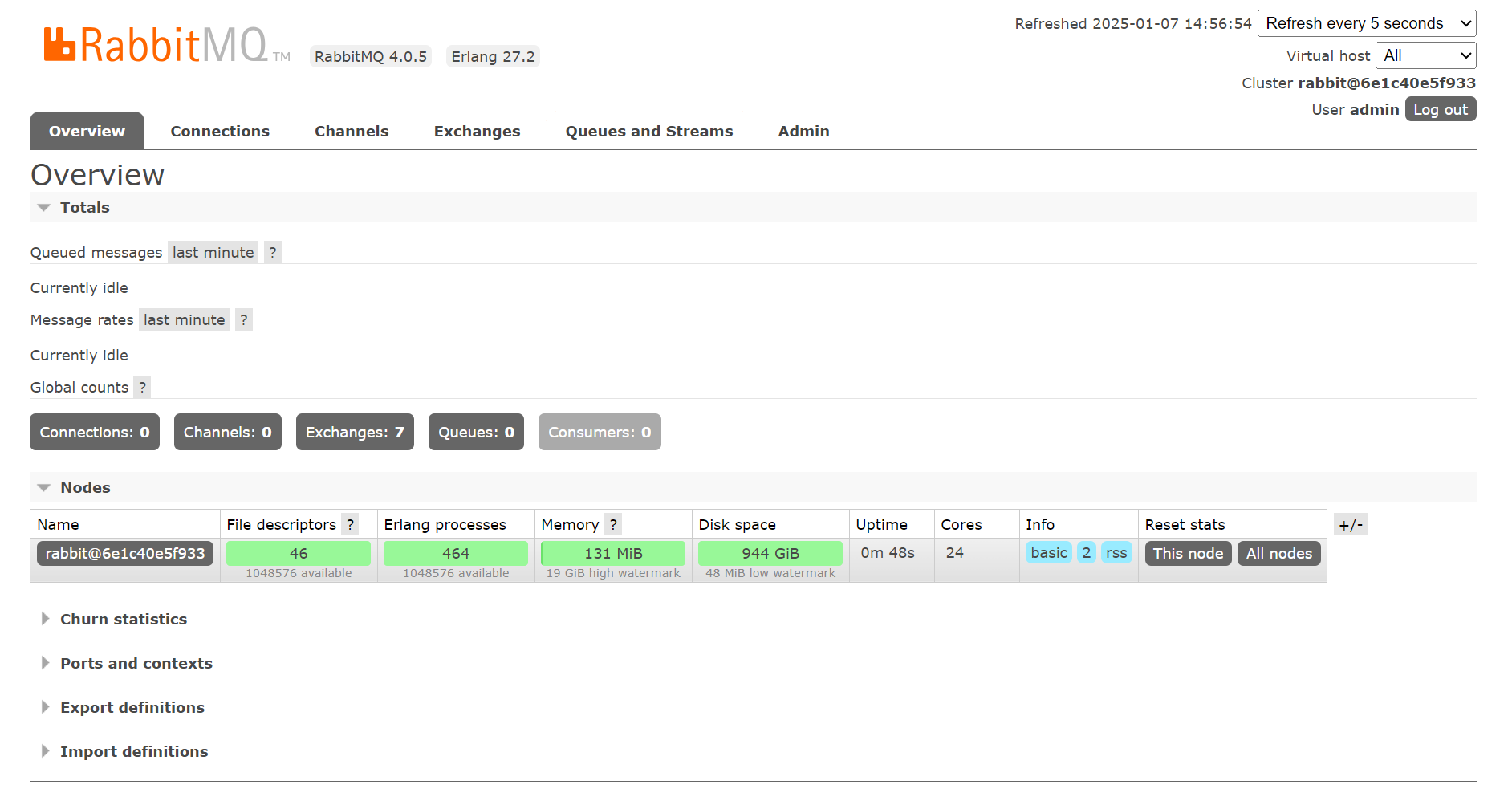The height and width of the screenshot is (785, 1512).
Task: Click the Erlang 27.2 version label
Action: point(493,56)
